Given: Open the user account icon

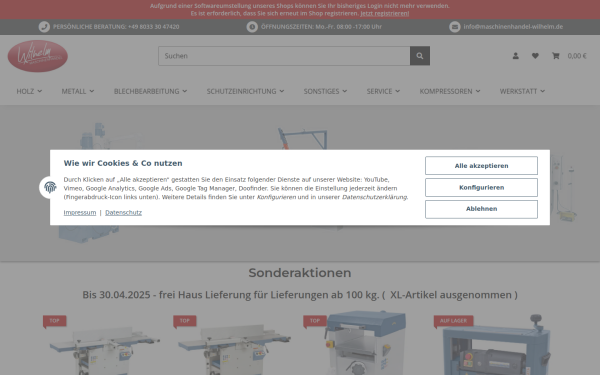Looking at the screenshot, I should click(x=516, y=56).
